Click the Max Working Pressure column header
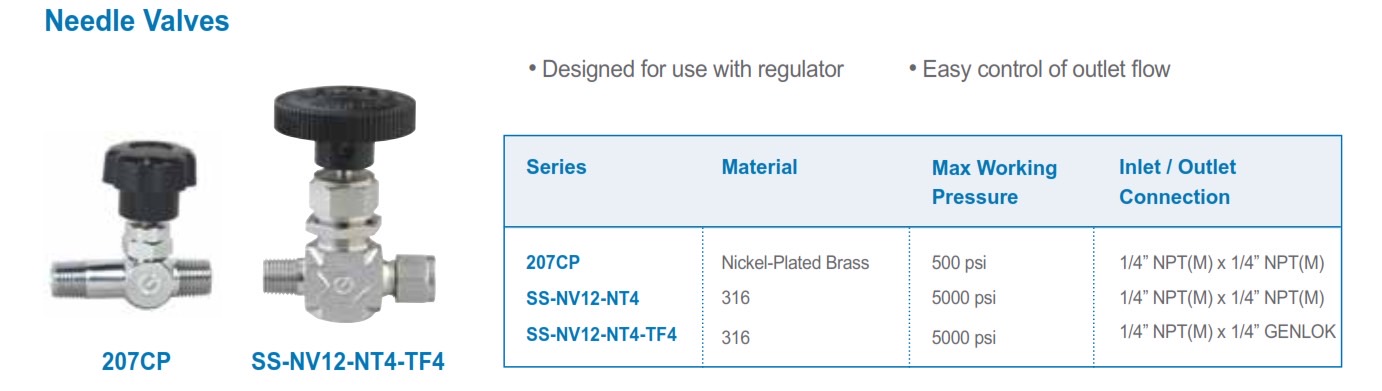The width and height of the screenshot is (1382, 391). [x=994, y=182]
